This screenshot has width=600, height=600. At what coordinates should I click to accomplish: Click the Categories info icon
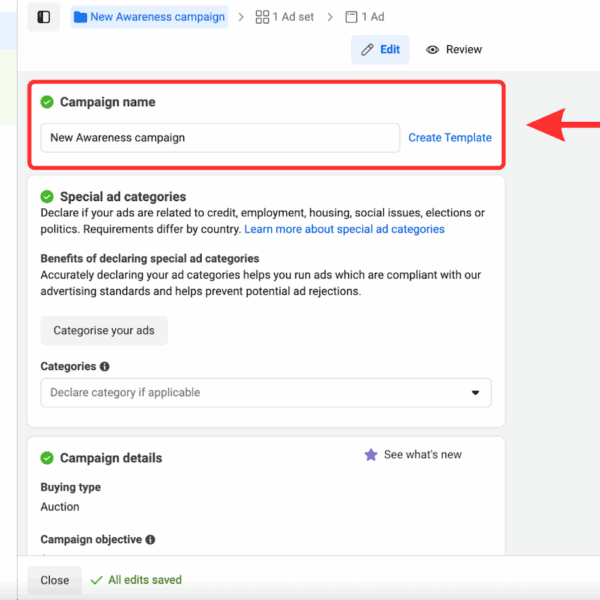(105, 367)
